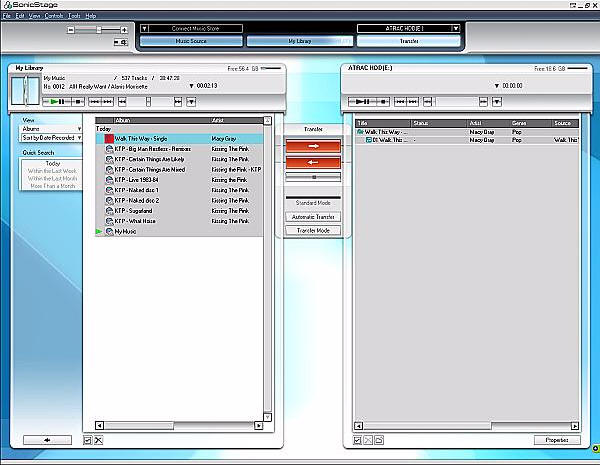Select the Within the Last Week quick search
600x465 pixels.
point(52,170)
